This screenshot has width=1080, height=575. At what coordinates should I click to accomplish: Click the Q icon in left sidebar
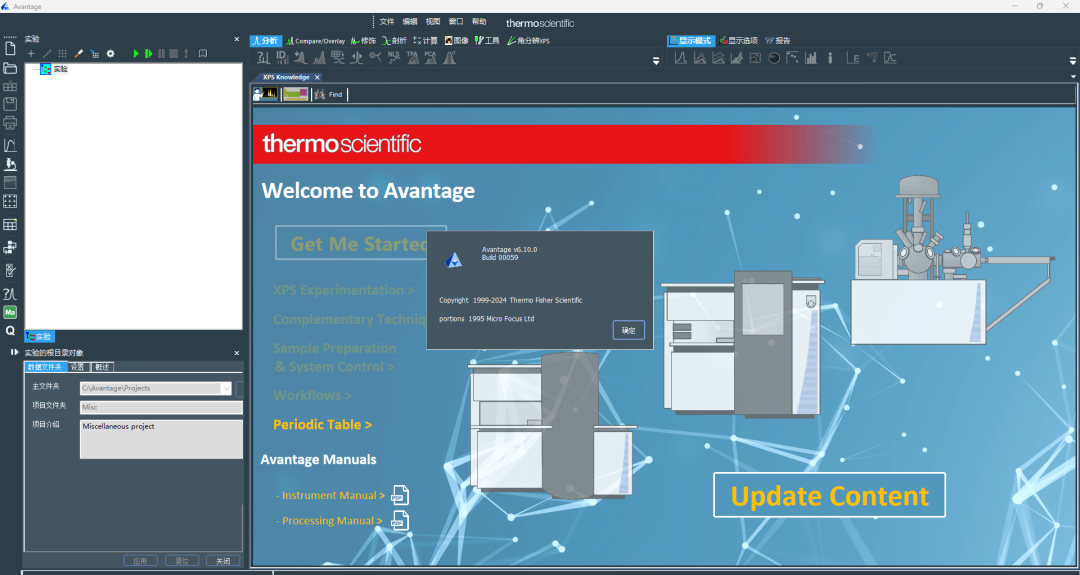coord(10,331)
